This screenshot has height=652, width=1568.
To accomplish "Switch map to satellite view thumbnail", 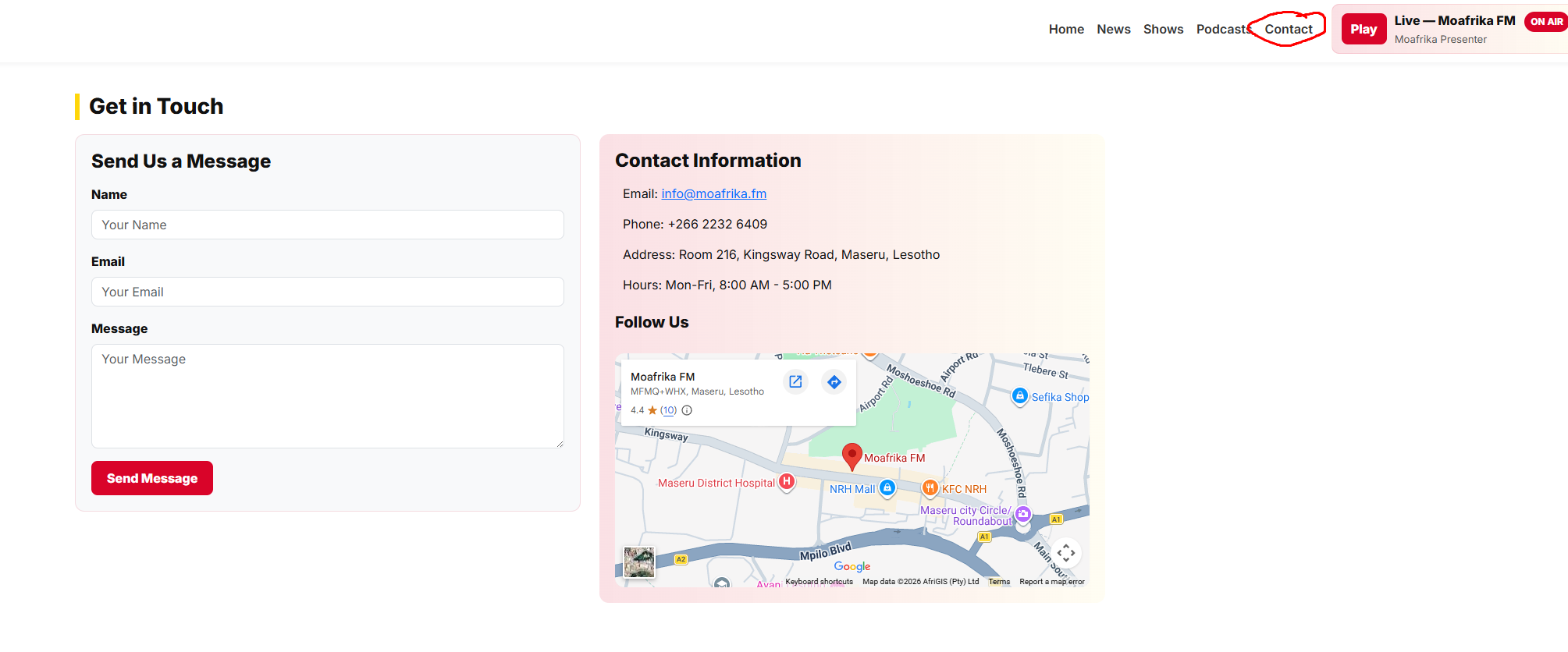I will pos(638,562).
